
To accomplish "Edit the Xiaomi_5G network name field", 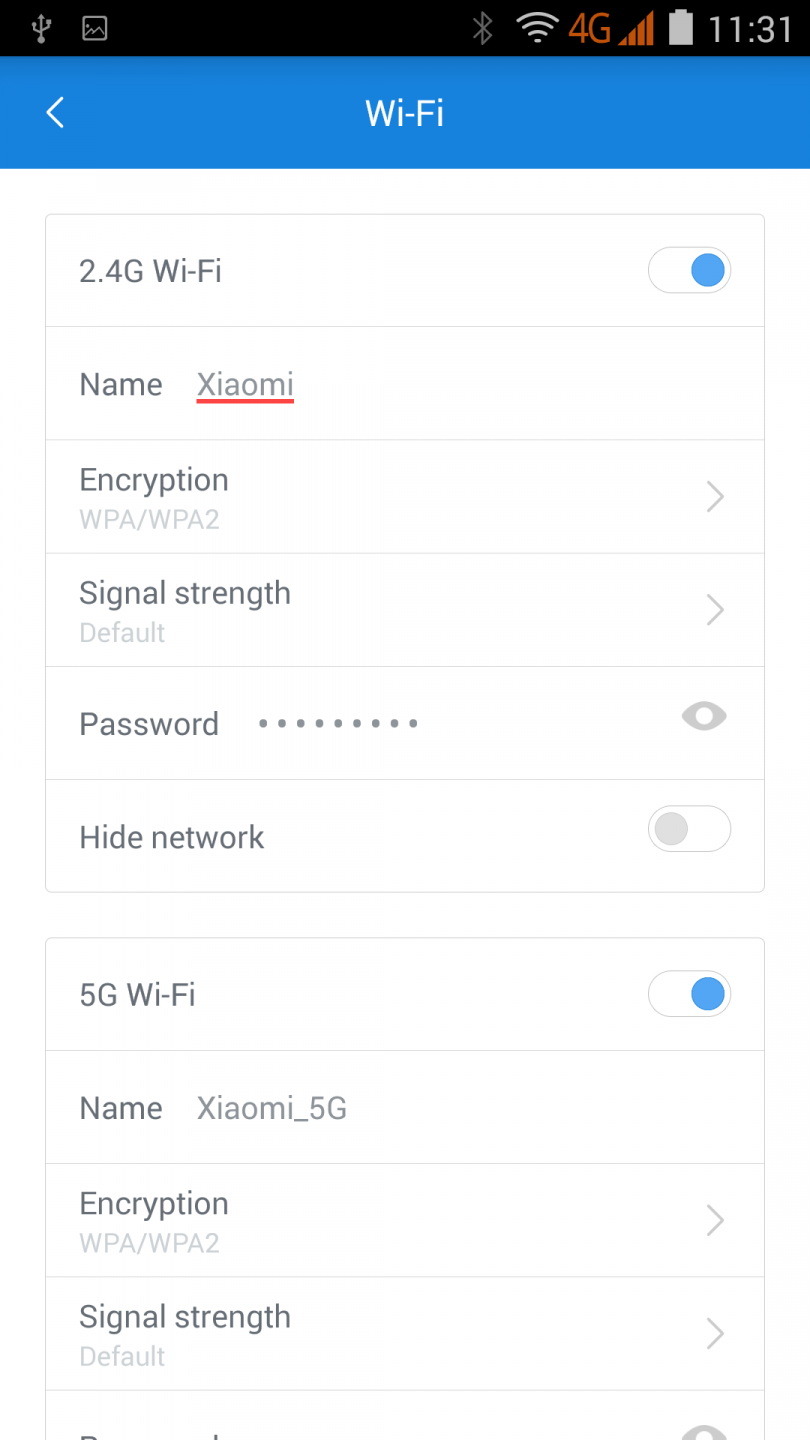I will click(272, 1108).
